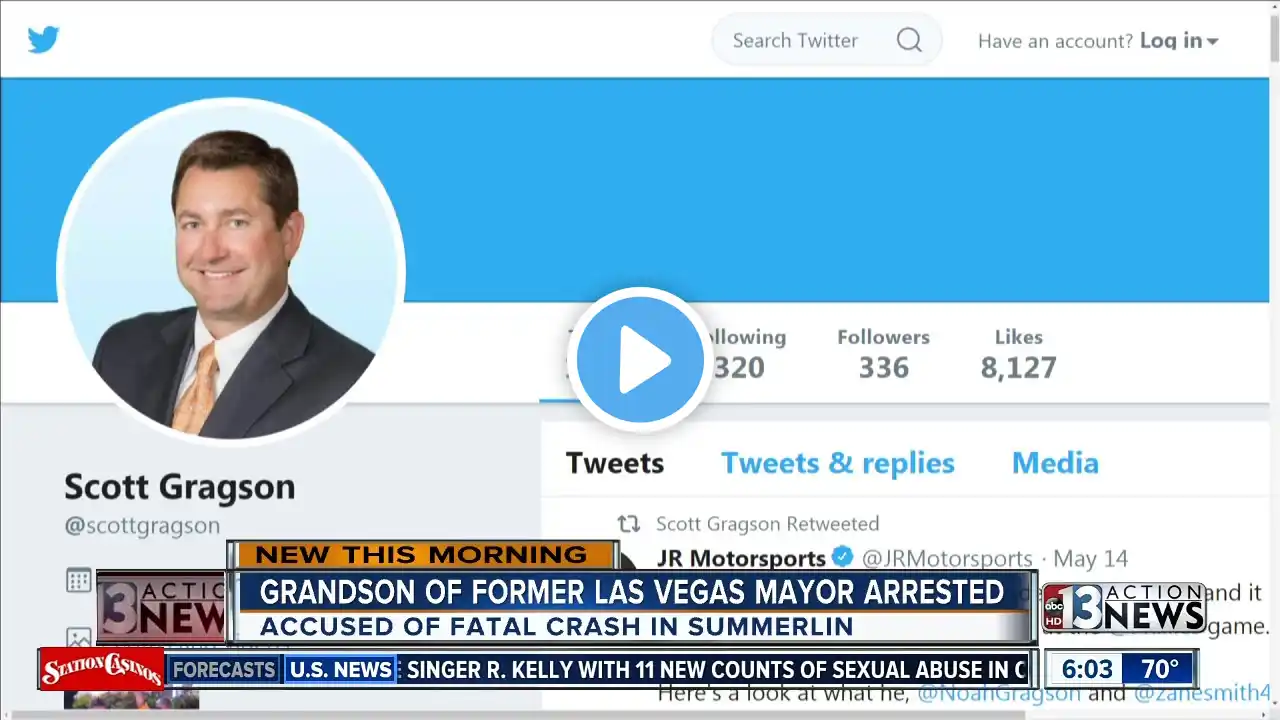Focus the Search Twitter field
Image resolution: width=1280 pixels, height=720 pixels.
tap(827, 40)
